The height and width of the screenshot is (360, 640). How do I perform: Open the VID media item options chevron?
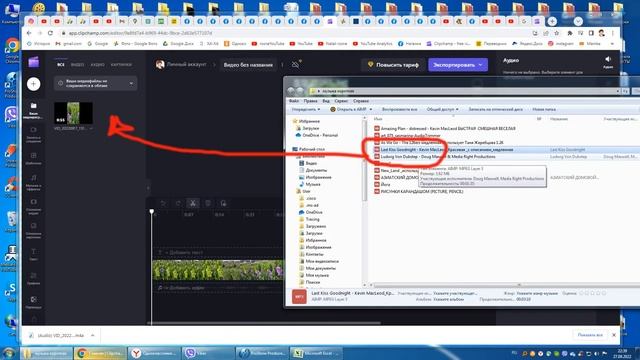pos(91,129)
